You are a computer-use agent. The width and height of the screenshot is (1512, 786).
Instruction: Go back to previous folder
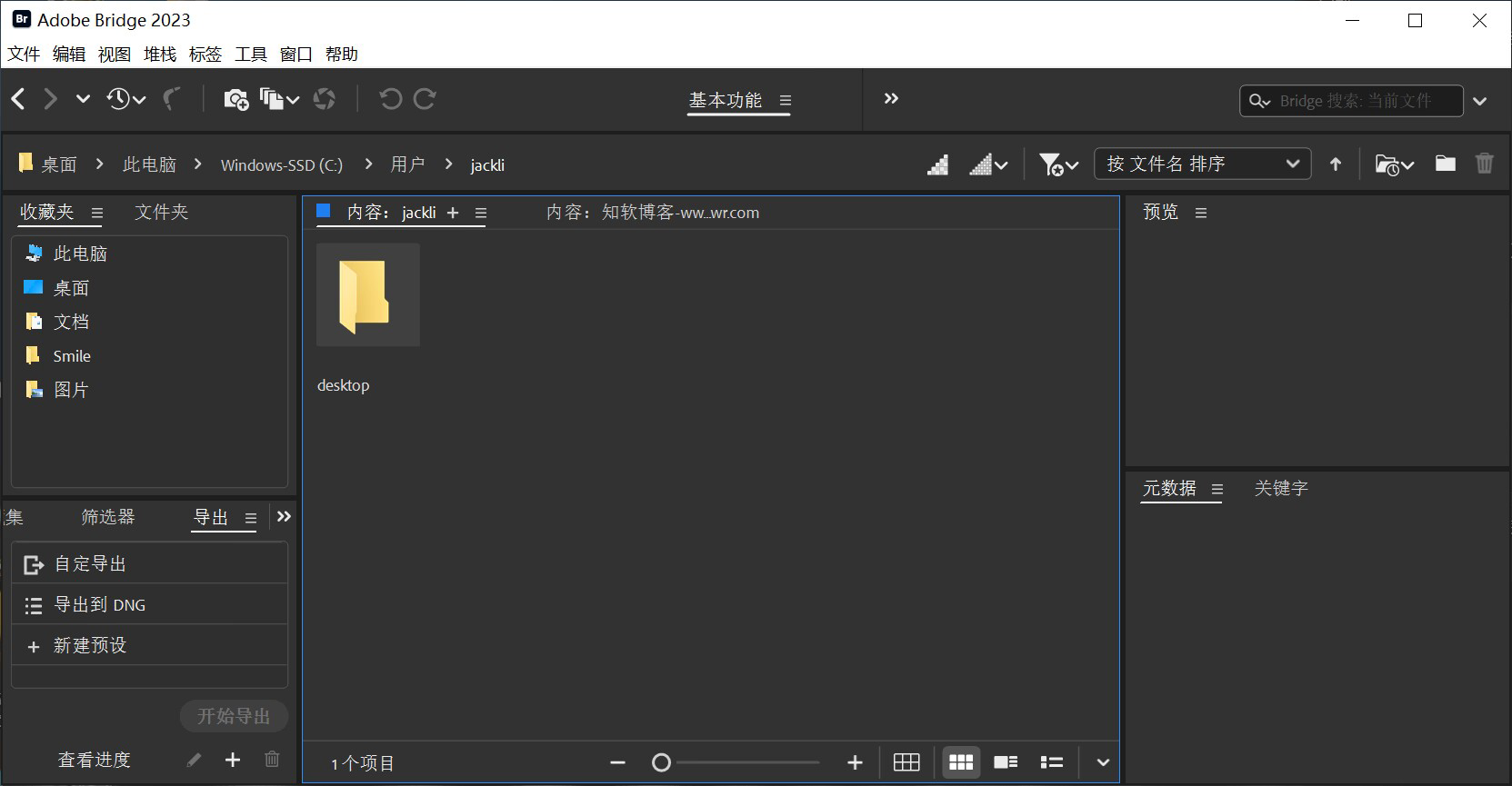tap(18, 99)
